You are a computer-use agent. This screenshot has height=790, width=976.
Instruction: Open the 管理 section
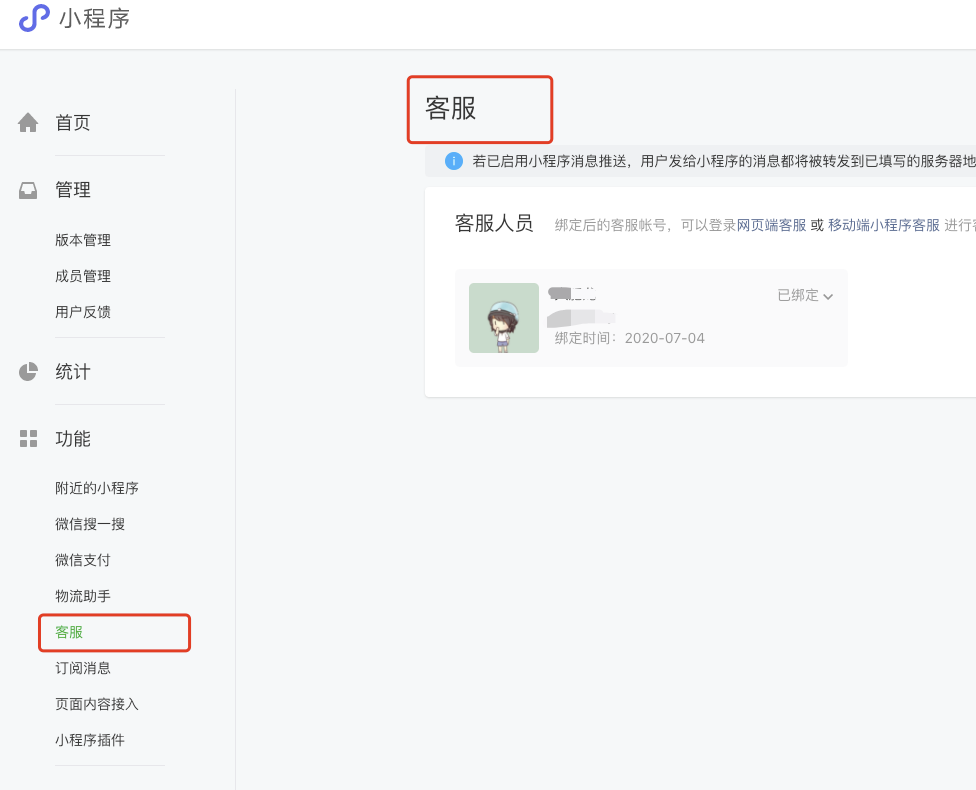pyautogui.click(x=73, y=190)
